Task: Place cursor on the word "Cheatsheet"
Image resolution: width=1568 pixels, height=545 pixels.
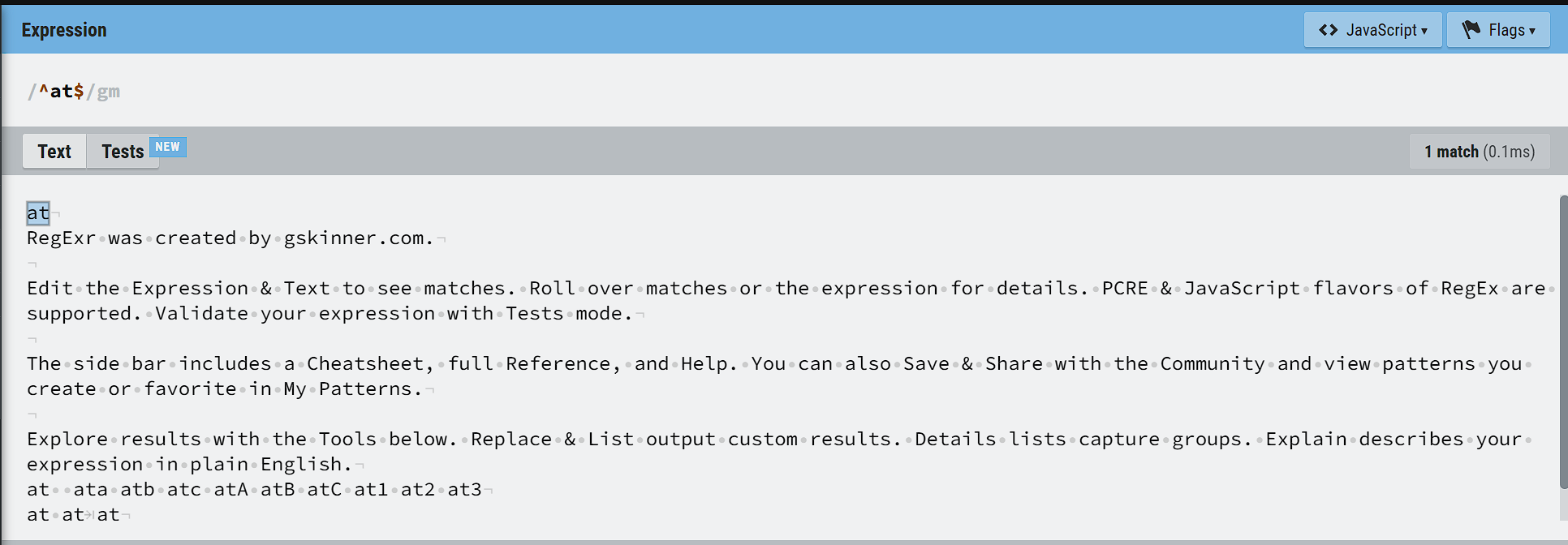Action: click(x=370, y=364)
